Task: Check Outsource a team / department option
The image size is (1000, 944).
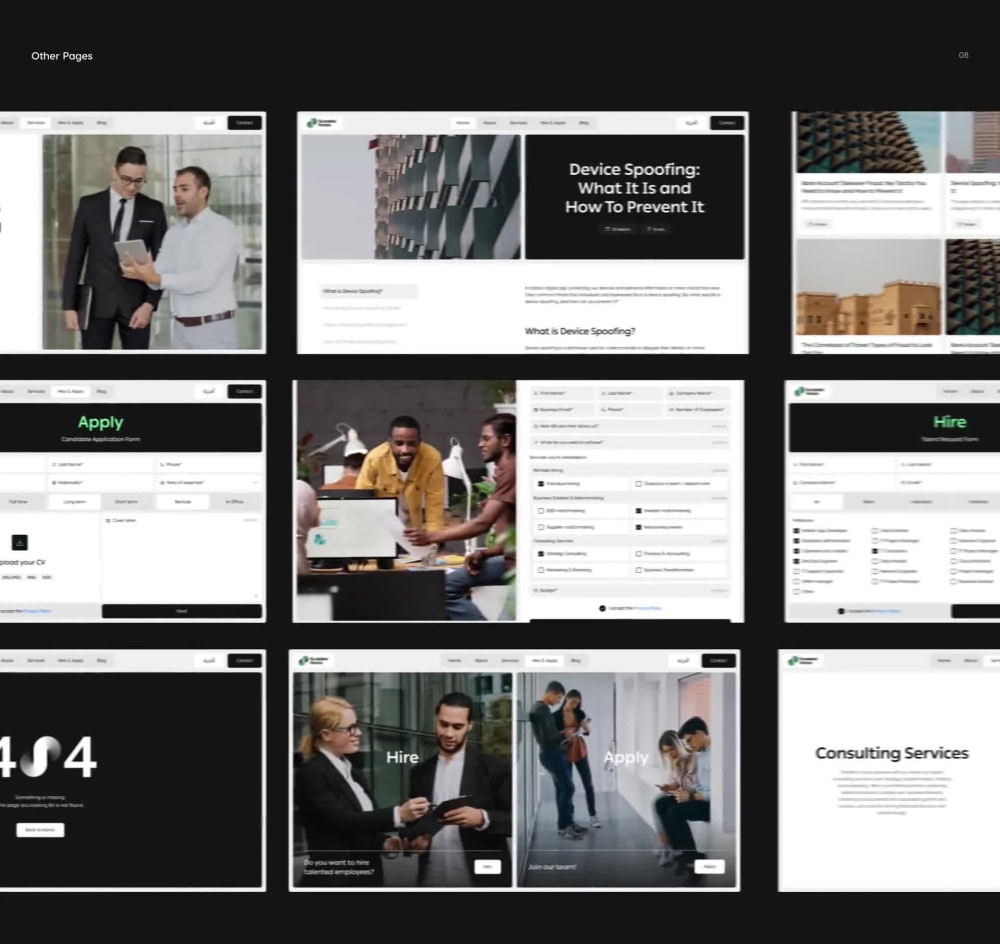Action: click(x=638, y=483)
